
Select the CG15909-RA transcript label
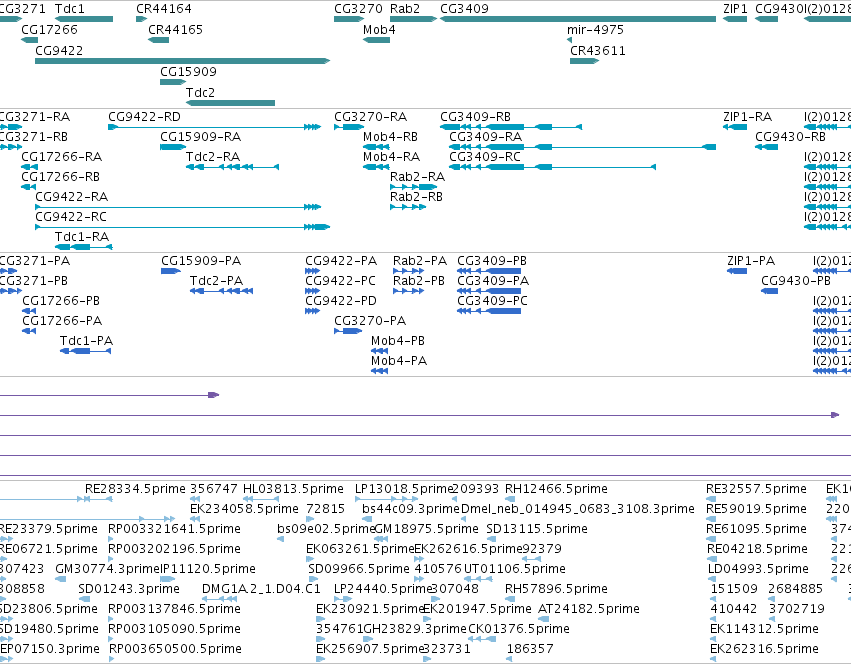pos(200,137)
